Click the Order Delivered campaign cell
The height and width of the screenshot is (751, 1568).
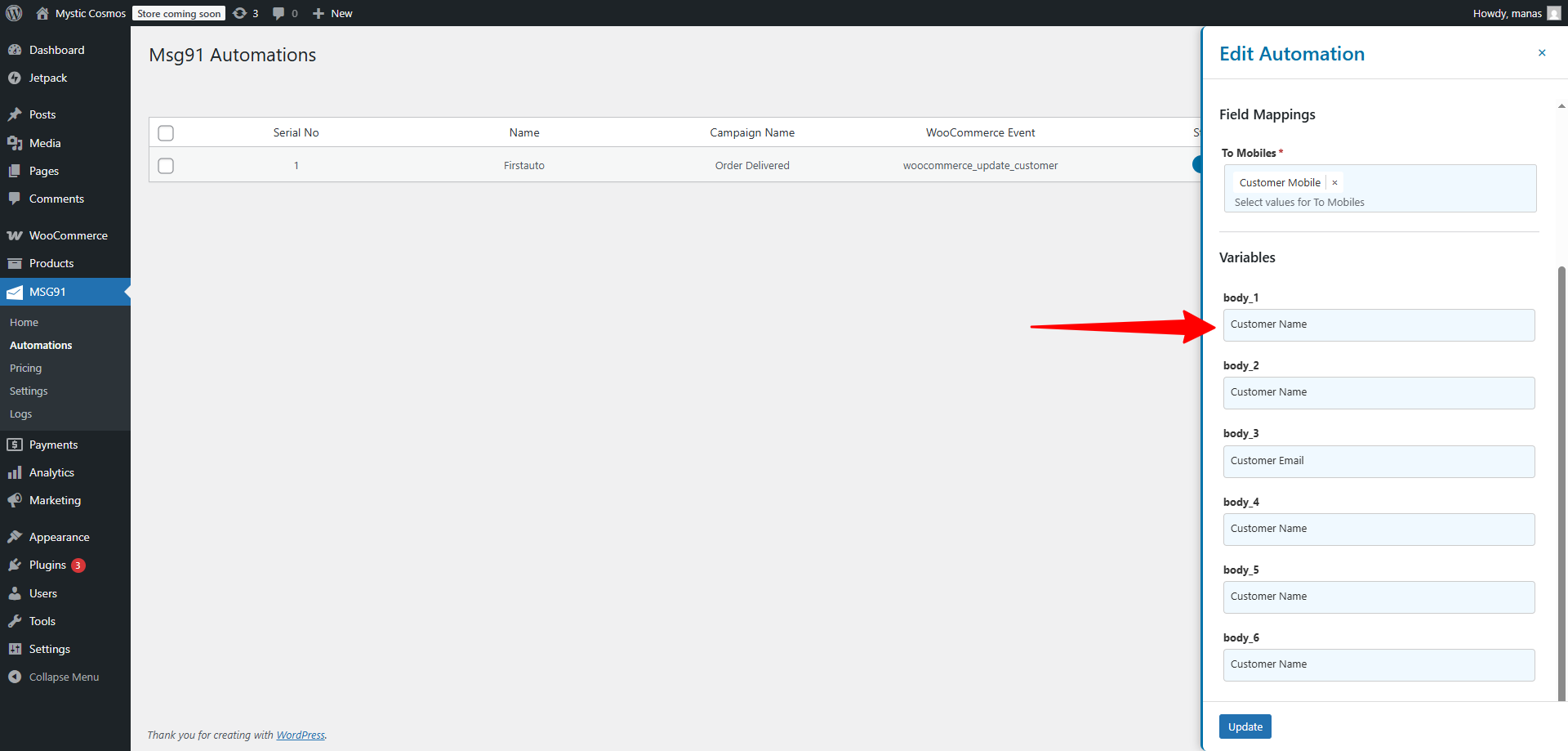[752, 165]
